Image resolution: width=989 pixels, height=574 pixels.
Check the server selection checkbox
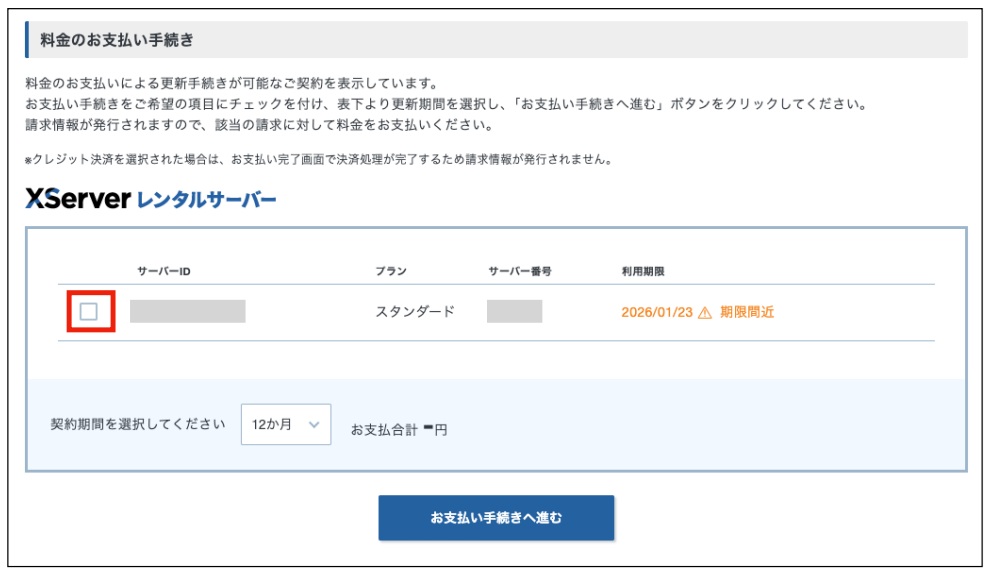89,312
